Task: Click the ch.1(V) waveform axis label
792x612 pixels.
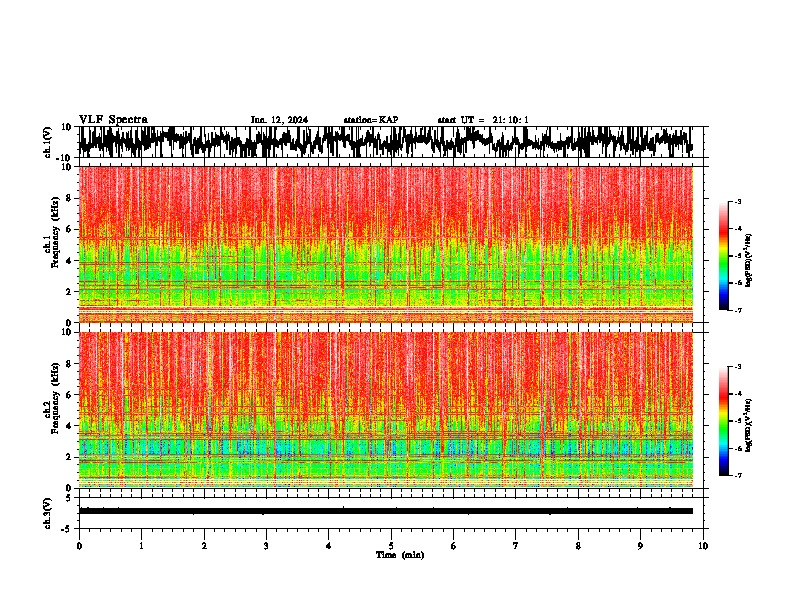Action: pos(48,142)
